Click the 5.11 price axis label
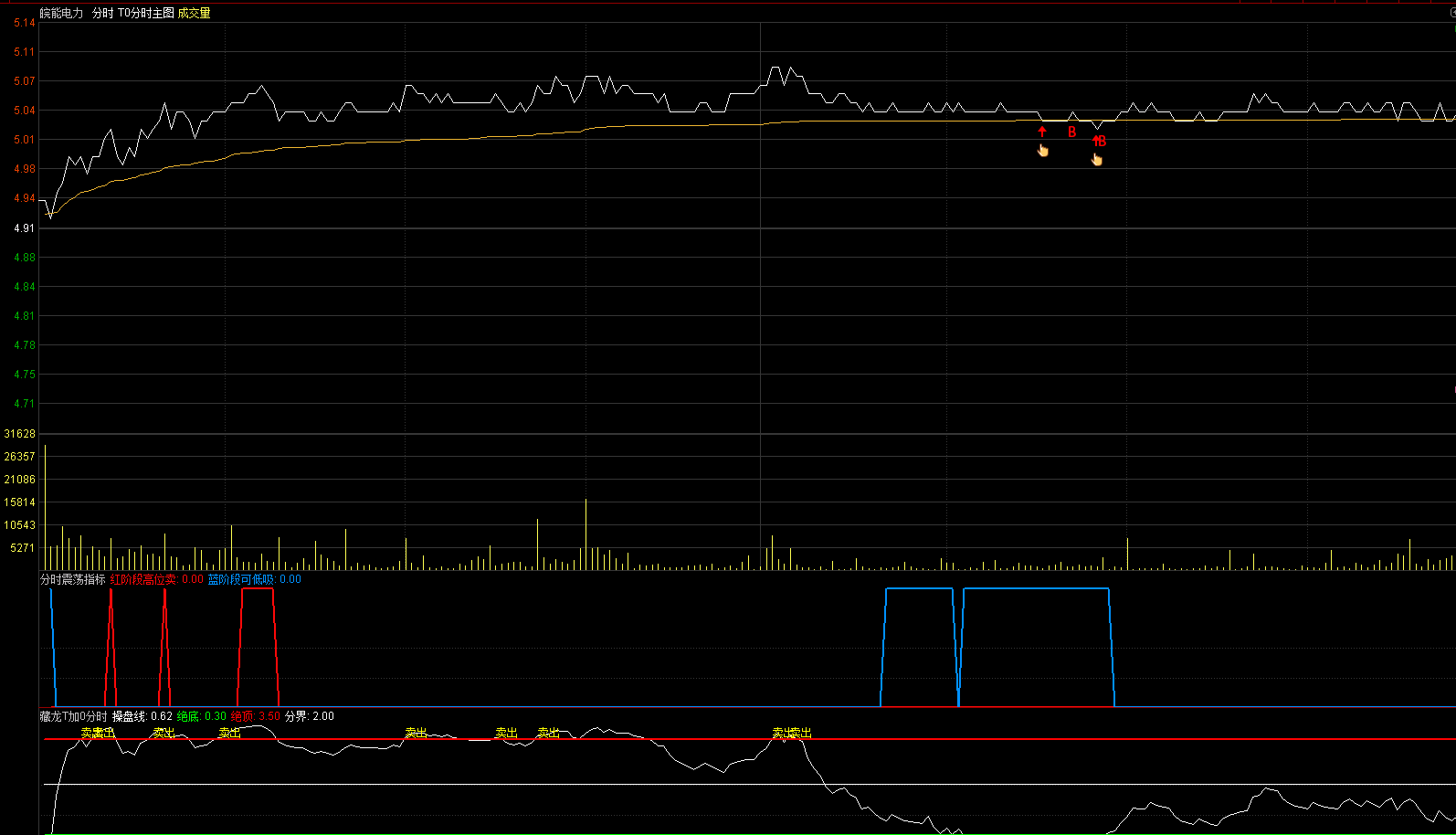 pos(24,52)
